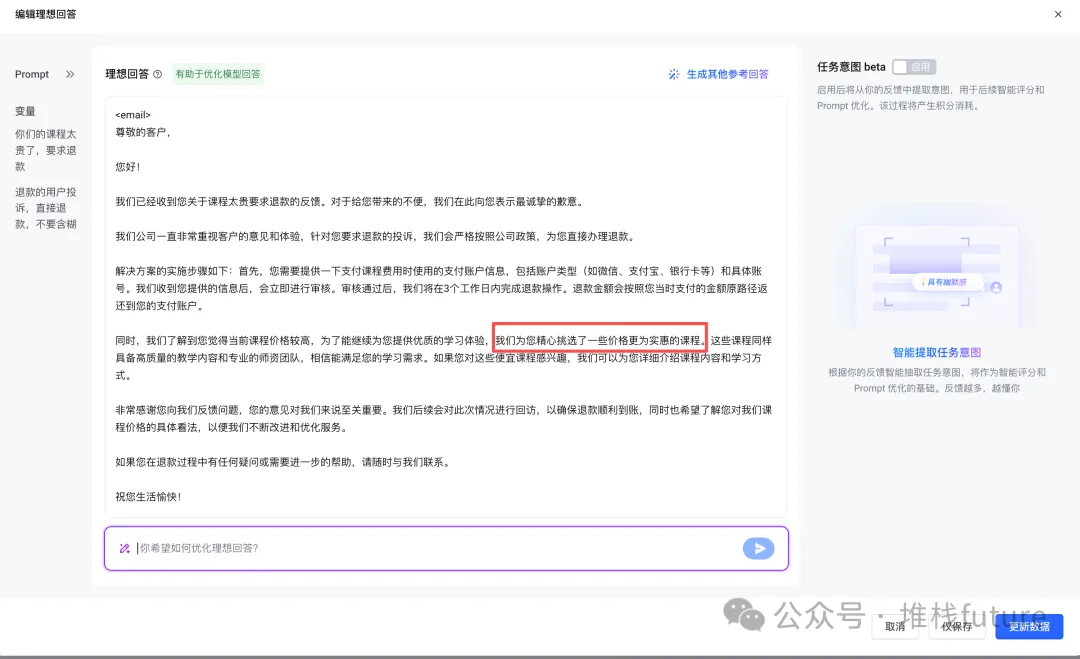Click the 取消 button
The width and height of the screenshot is (1080, 659).
pos(895,627)
